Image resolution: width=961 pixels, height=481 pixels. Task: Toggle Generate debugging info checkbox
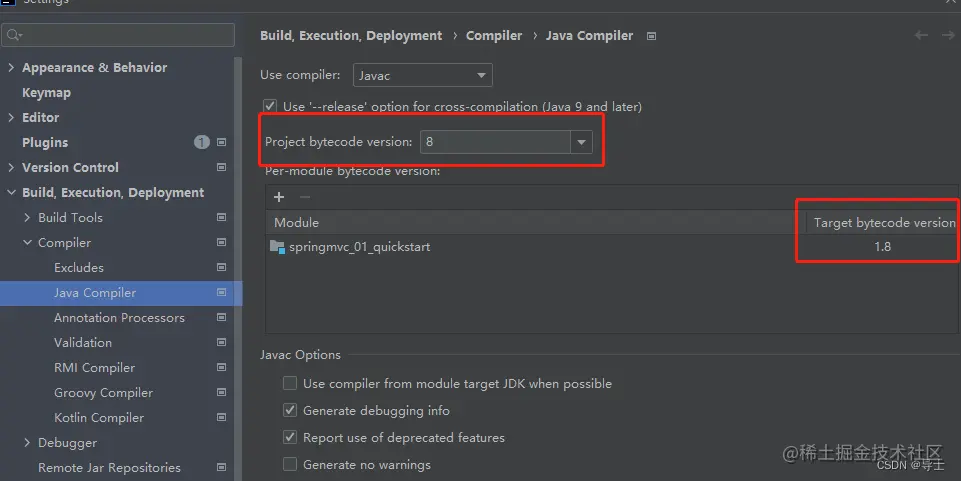point(290,411)
